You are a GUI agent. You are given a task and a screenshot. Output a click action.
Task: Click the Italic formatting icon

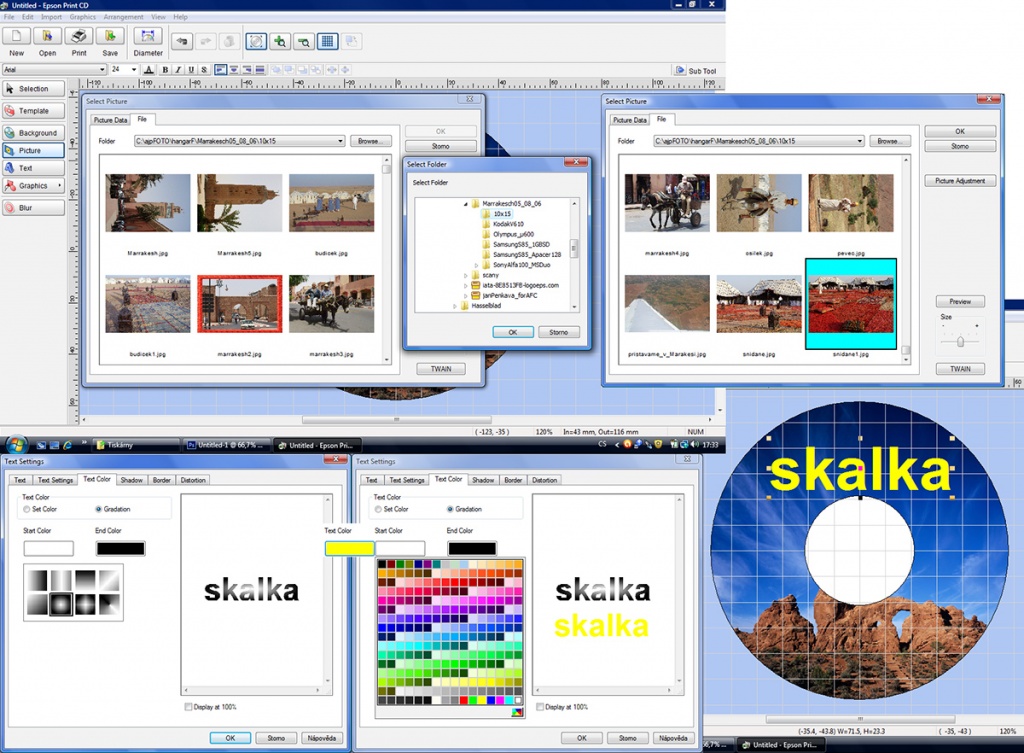pos(178,70)
